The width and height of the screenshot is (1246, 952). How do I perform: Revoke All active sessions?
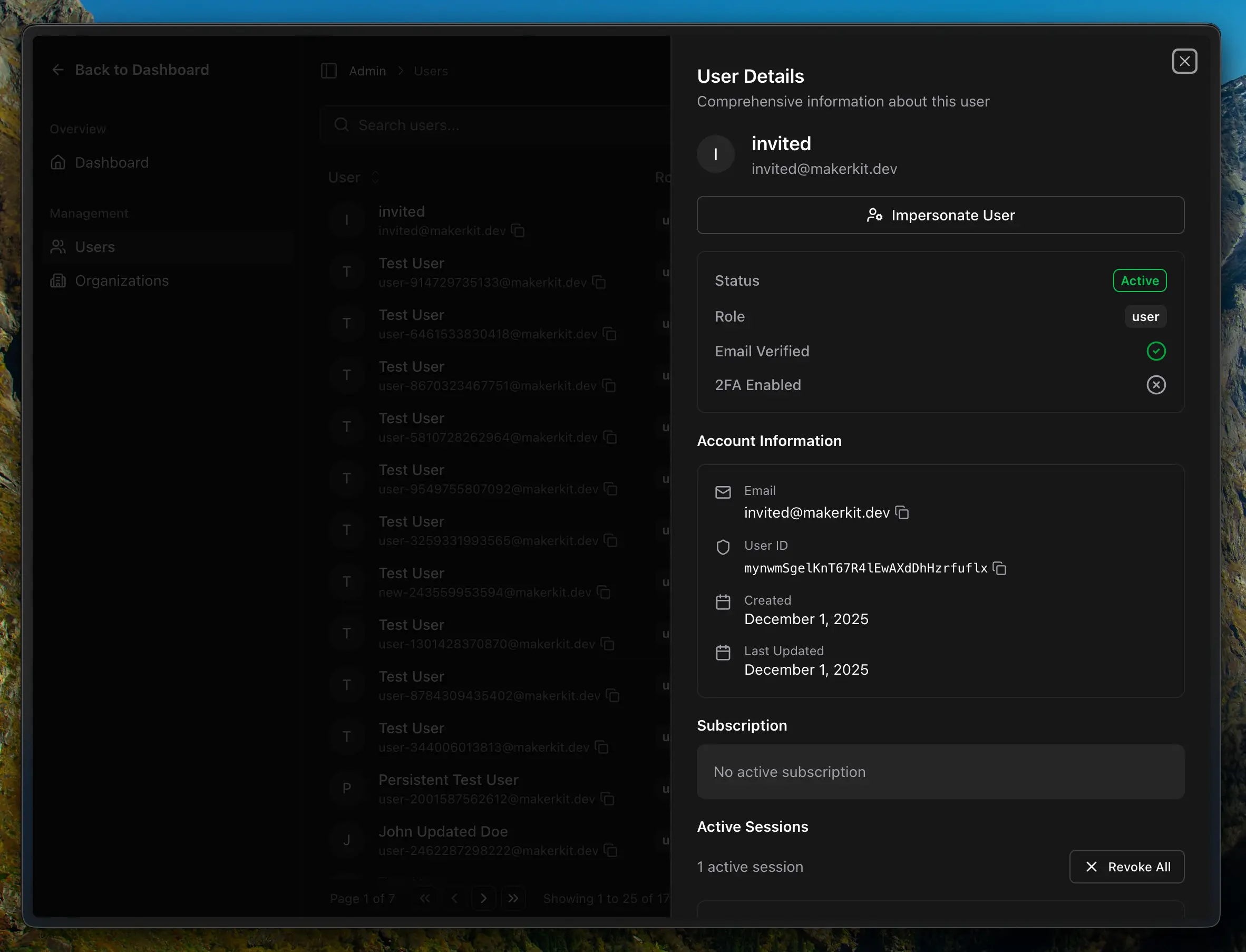pos(1126,867)
